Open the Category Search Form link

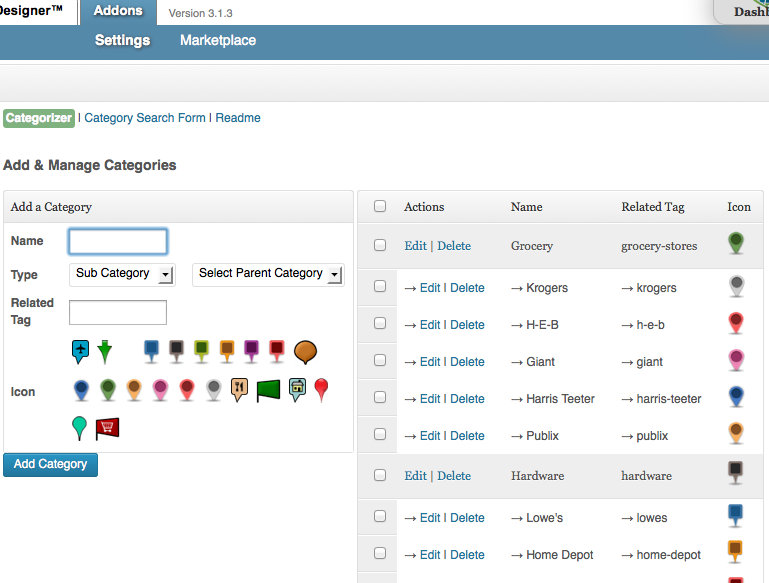point(145,118)
